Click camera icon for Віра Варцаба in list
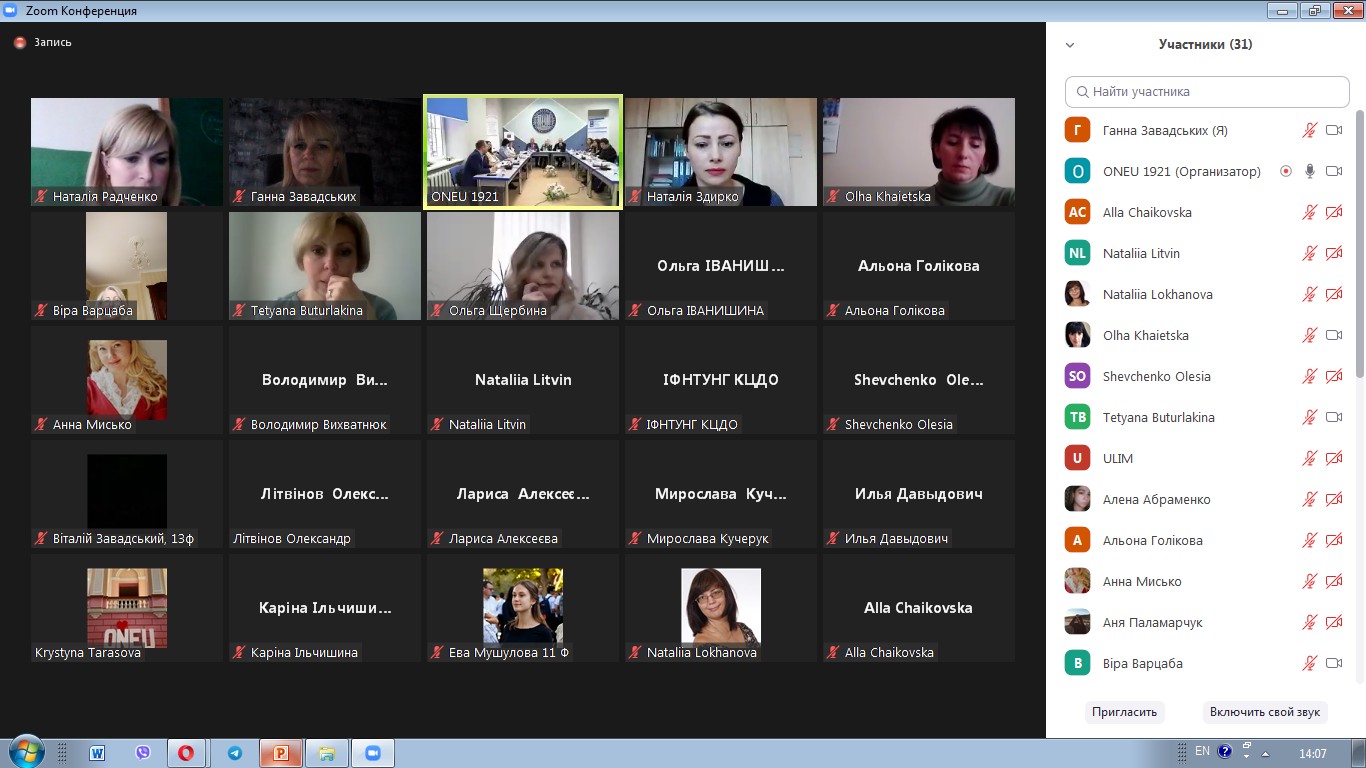The height and width of the screenshot is (768, 1366). tap(1334, 663)
